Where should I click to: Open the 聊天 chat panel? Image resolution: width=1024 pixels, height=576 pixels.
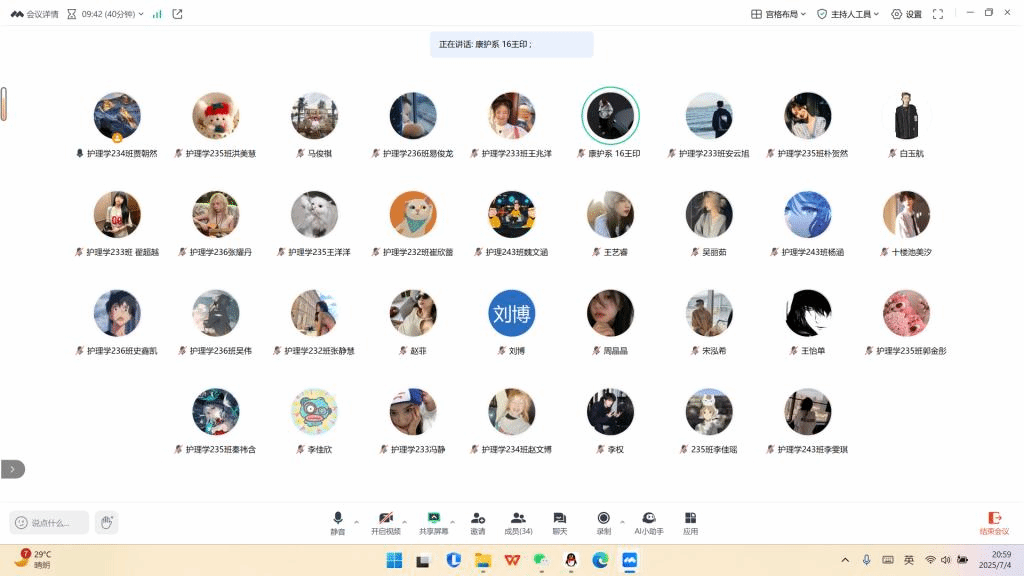[559, 522]
